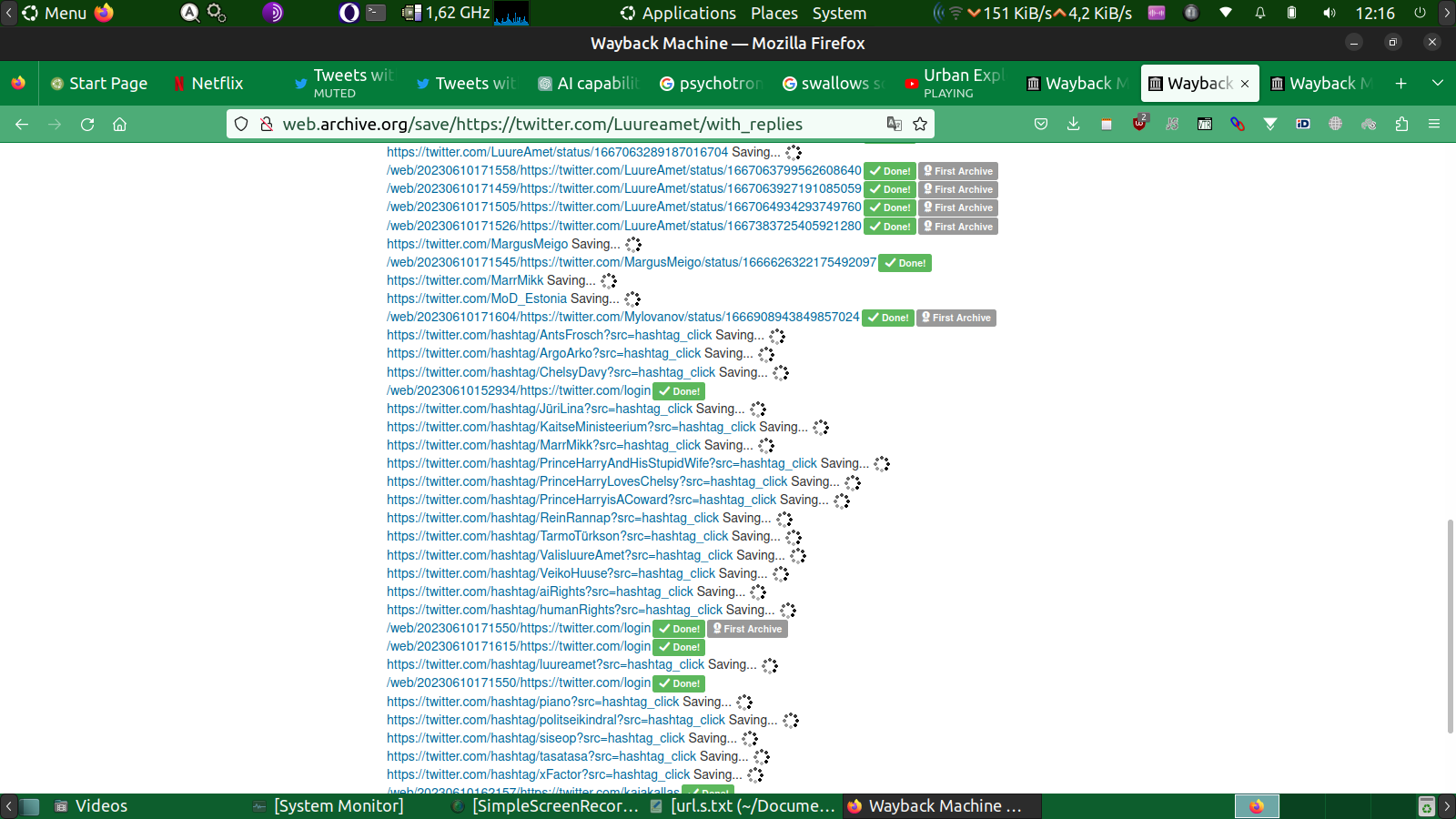This screenshot has height=819, width=1456.
Task: Open the clock showing 12:16
Action: [x=1375, y=13]
